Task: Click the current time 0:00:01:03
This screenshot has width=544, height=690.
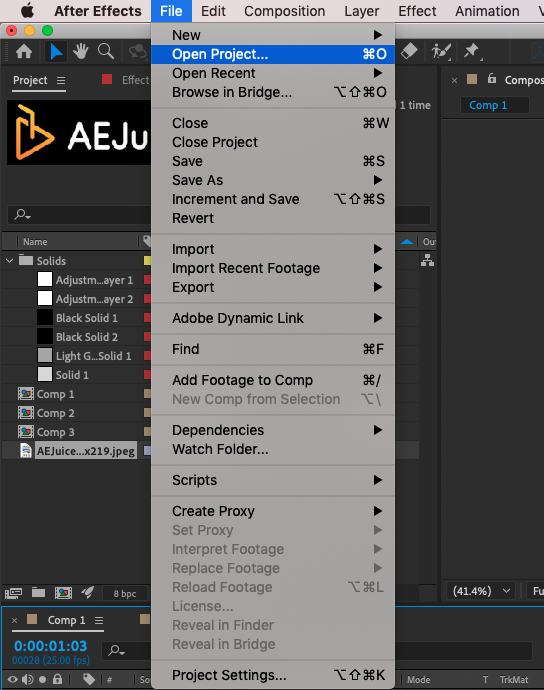Action: [x=51, y=646]
